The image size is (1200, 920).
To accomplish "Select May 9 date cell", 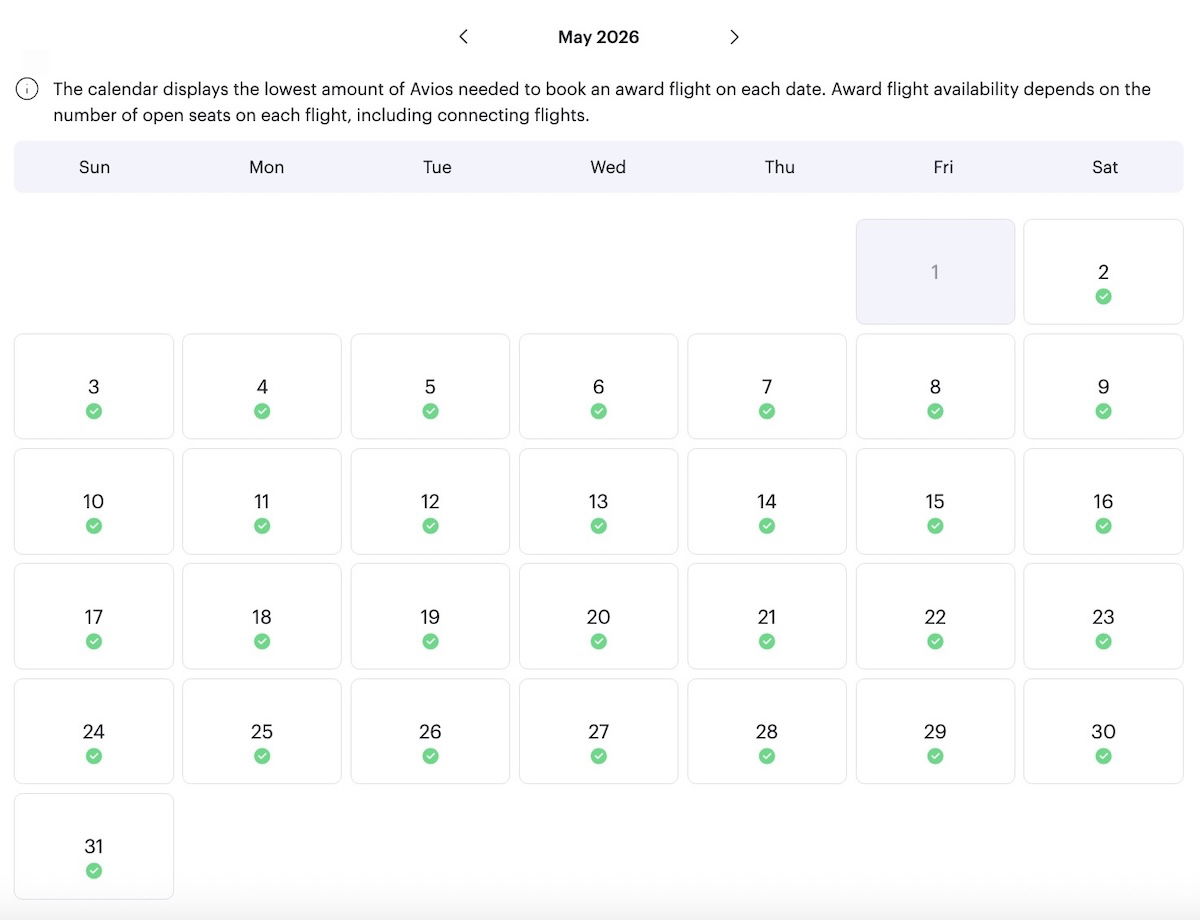I will pos(1103,387).
